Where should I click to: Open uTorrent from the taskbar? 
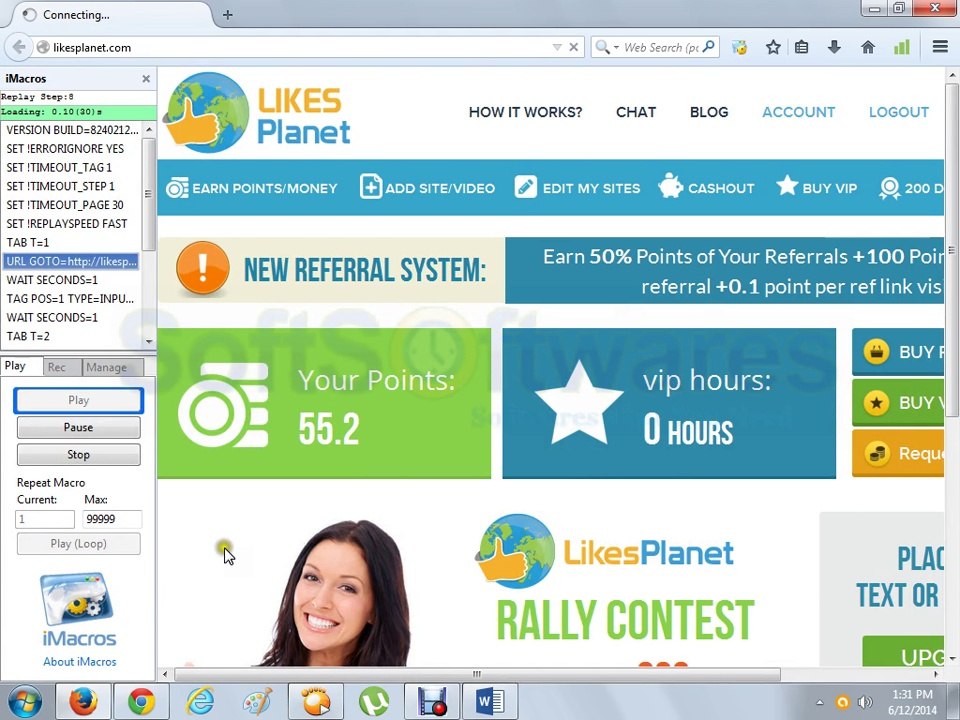[x=374, y=702]
